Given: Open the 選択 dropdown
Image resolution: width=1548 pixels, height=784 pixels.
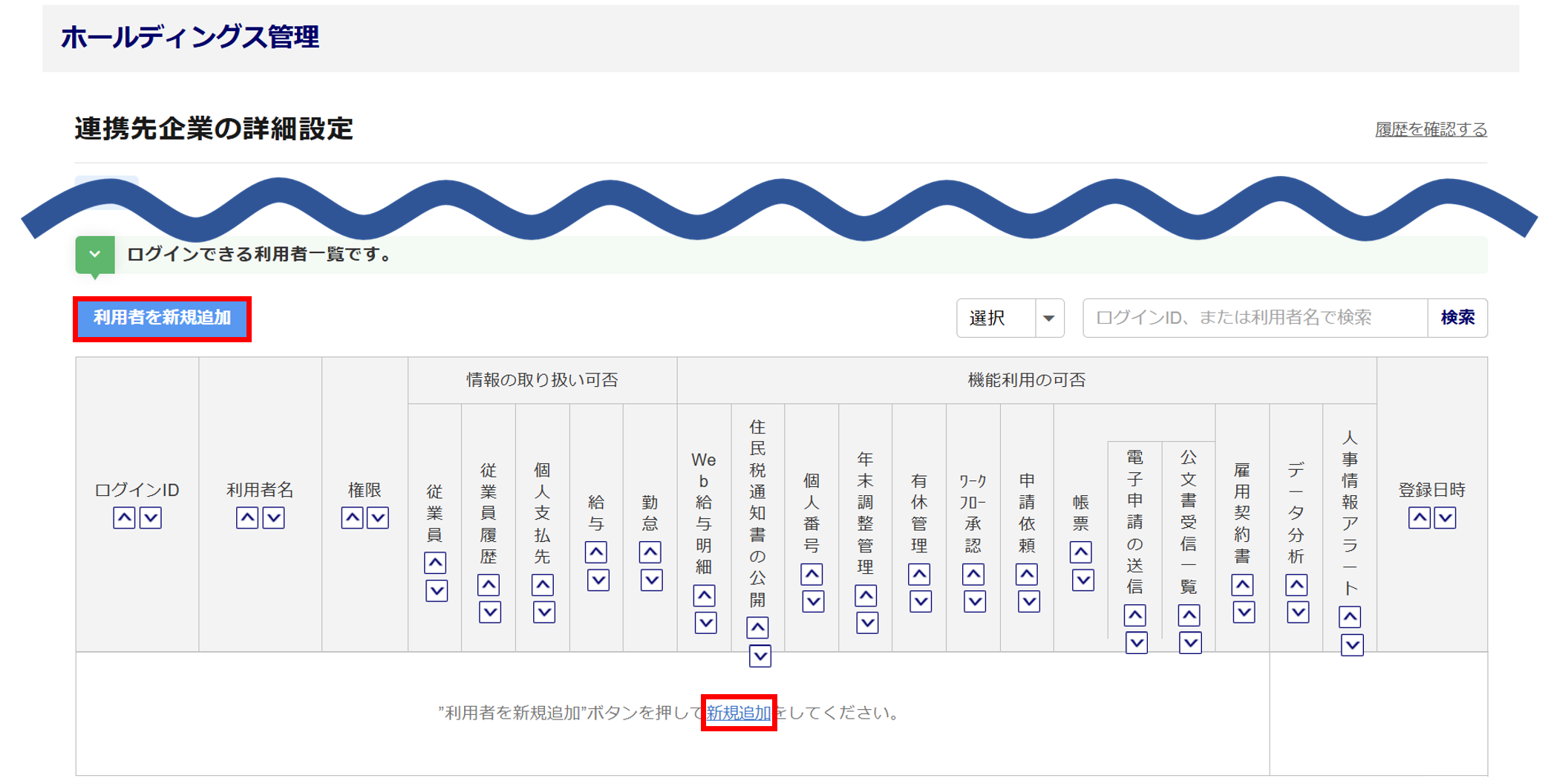Looking at the screenshot, I should pyautogui.click(x=1010, y=318).
